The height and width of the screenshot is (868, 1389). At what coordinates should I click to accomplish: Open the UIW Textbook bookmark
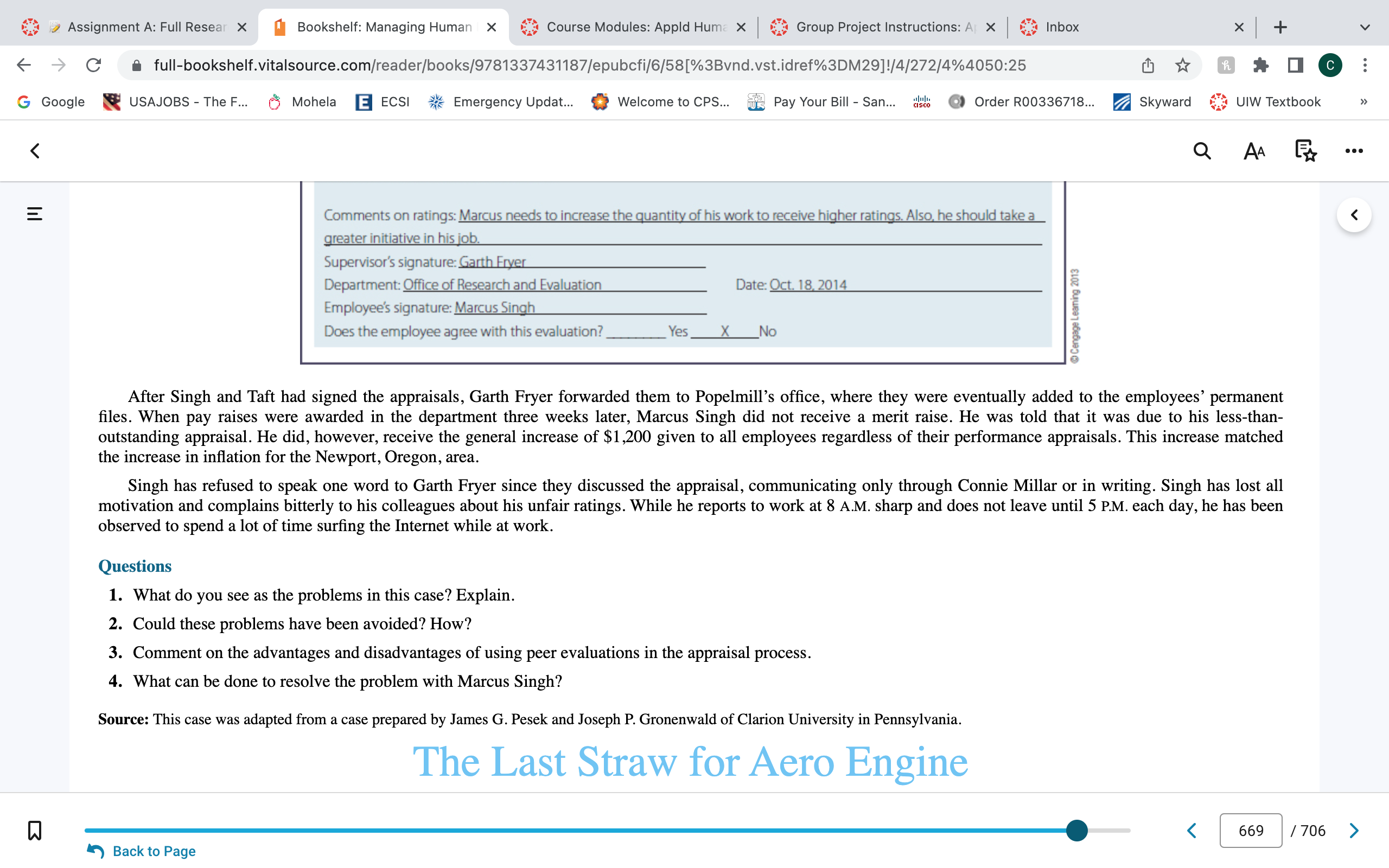click(1265, 101)
